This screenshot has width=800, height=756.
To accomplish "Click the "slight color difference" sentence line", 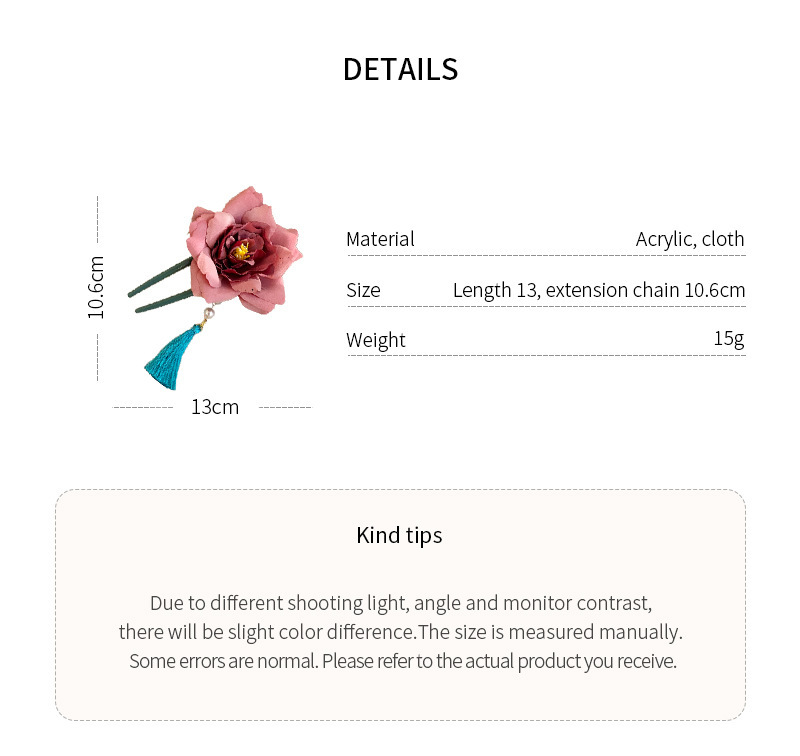I will pyautogui.click(x=400, y=632).
